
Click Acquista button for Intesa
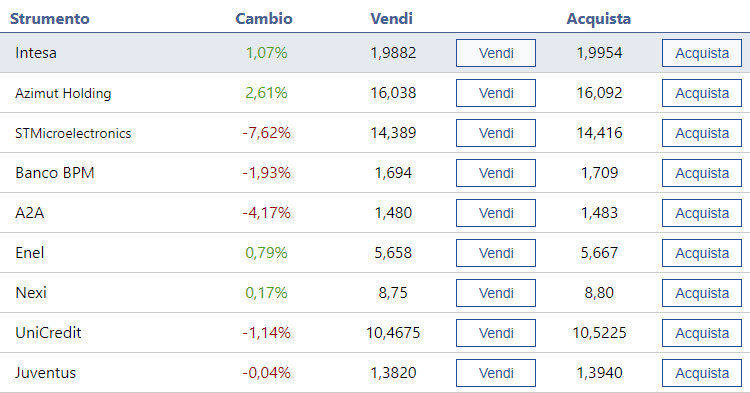coord(702,53)
